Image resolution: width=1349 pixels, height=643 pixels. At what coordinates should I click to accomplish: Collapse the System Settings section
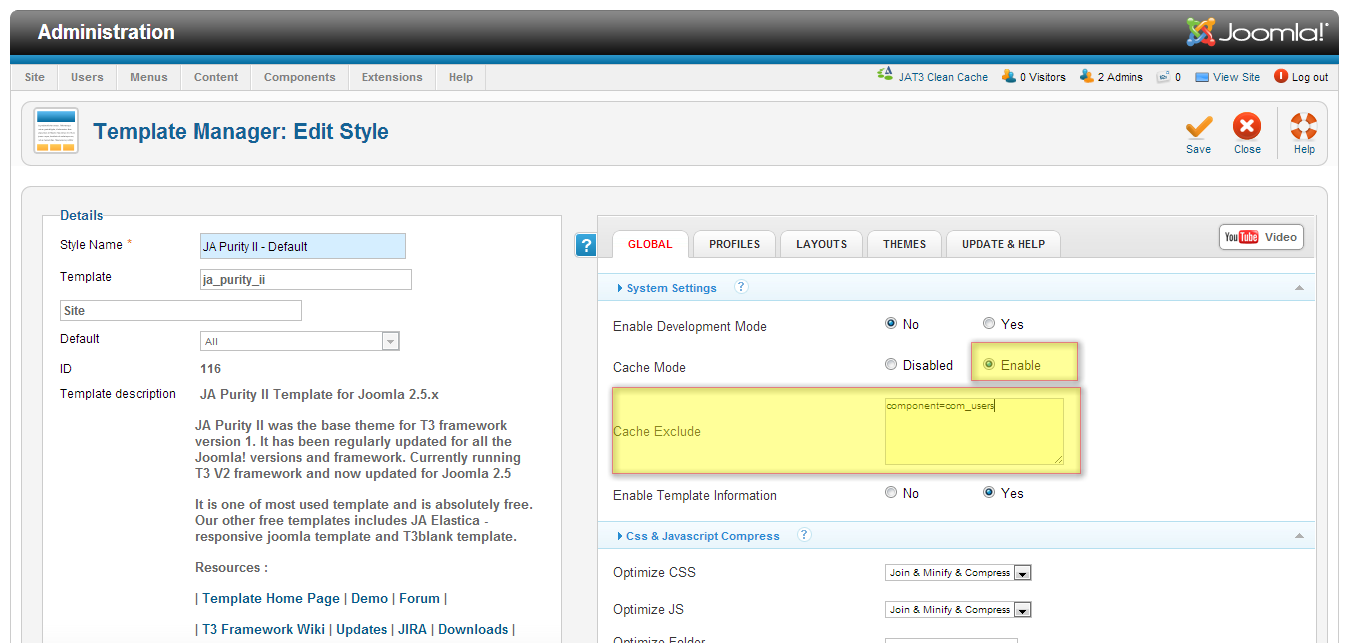tap(1298, 288)
